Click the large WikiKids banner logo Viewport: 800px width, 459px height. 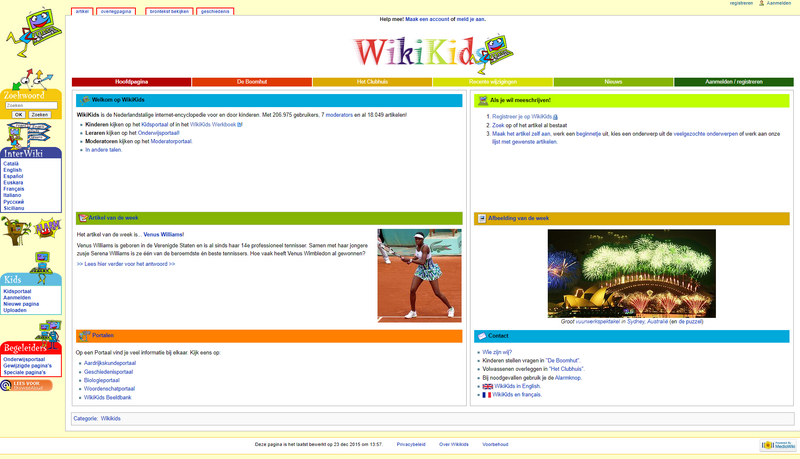433,53
